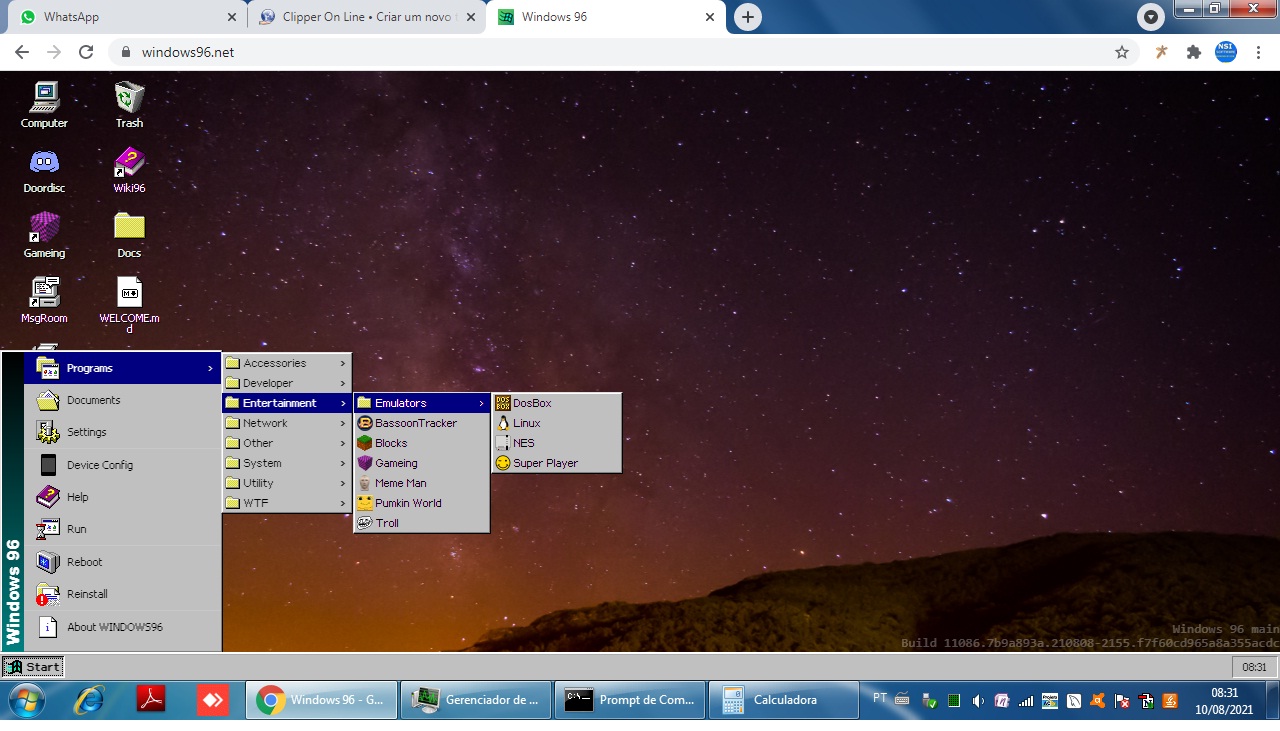Launch DosBox from the Emulators menu
Viewport: 1280px width, 731px height.
[557, 403]
